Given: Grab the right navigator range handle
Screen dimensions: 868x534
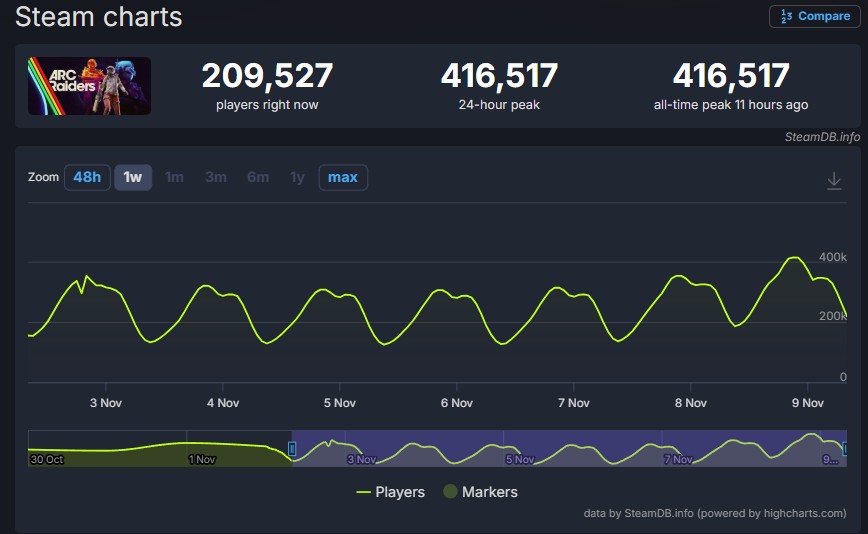Looking at the screenshot, I should (x=845, y=448).
